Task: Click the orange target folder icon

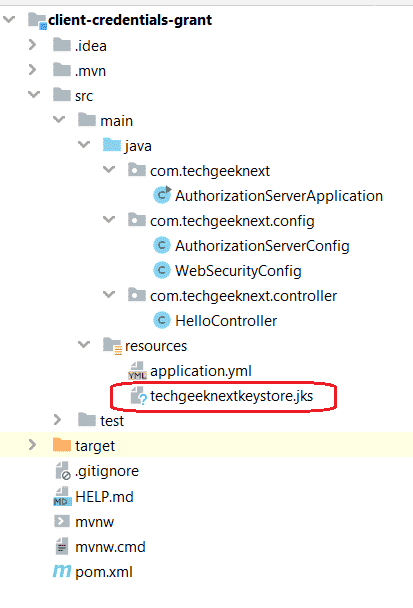Action: pyautogui.click(x=62, y=445)
